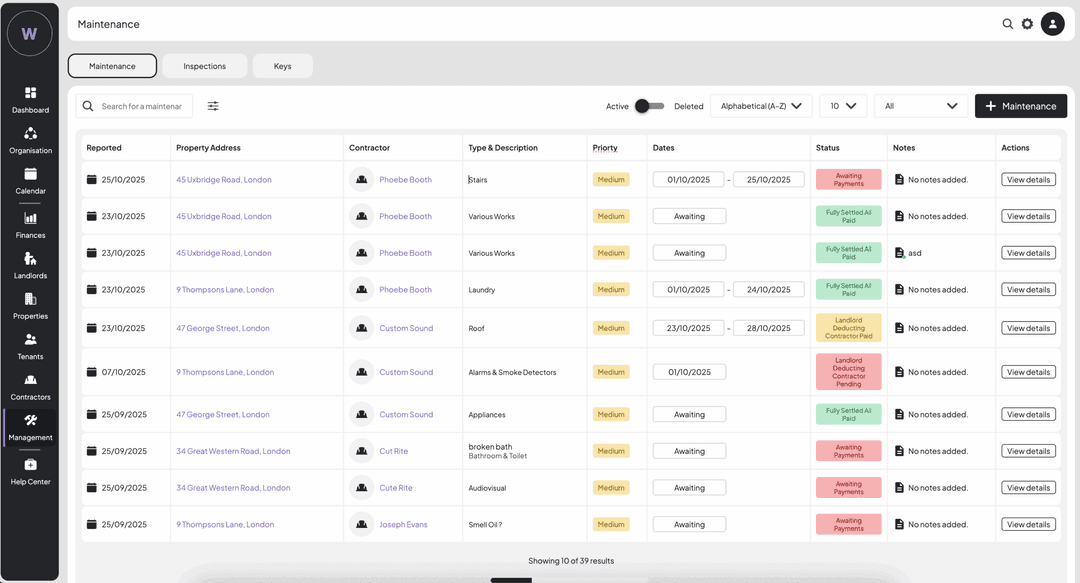1080x583 pixels.
Task: Expand the Alphabetical (A-Z) sort dropdown
Action: (x=760, y=106)
